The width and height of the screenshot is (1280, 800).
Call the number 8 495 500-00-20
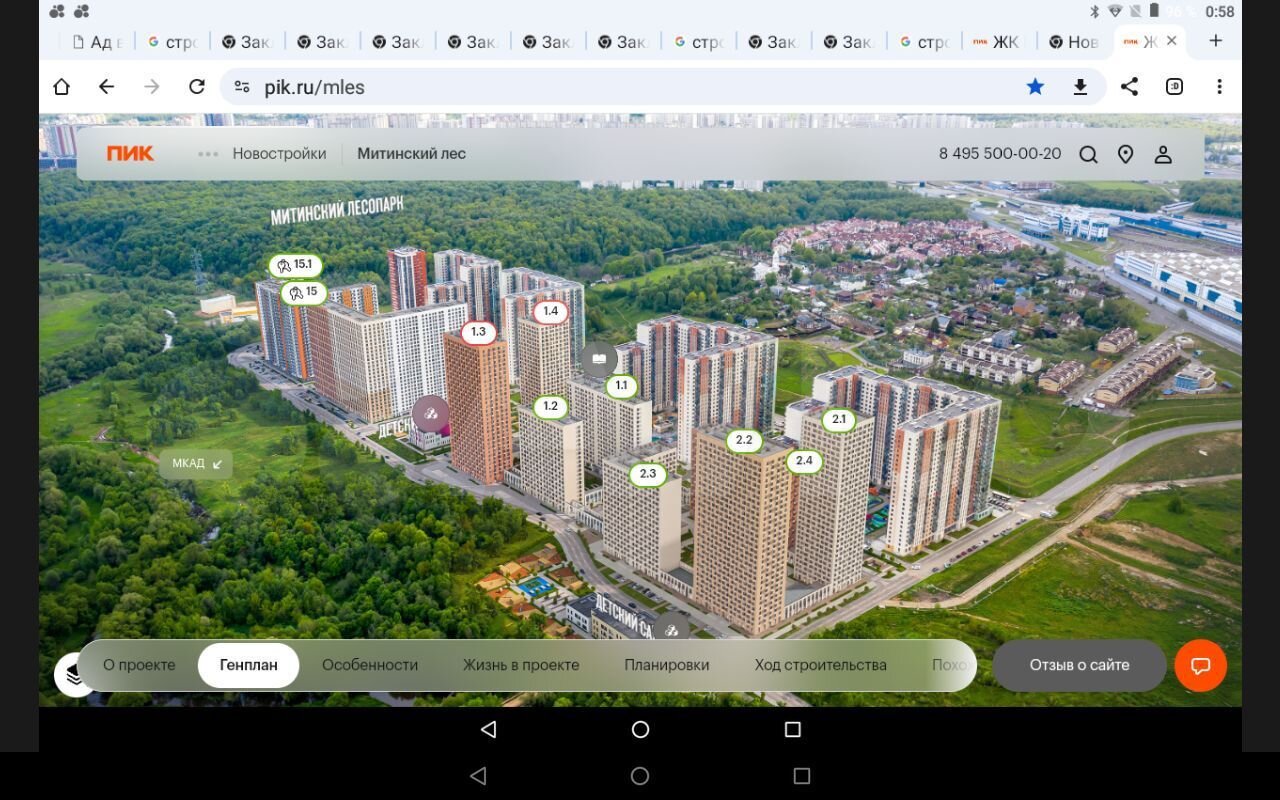click(x=1000, y=154)
